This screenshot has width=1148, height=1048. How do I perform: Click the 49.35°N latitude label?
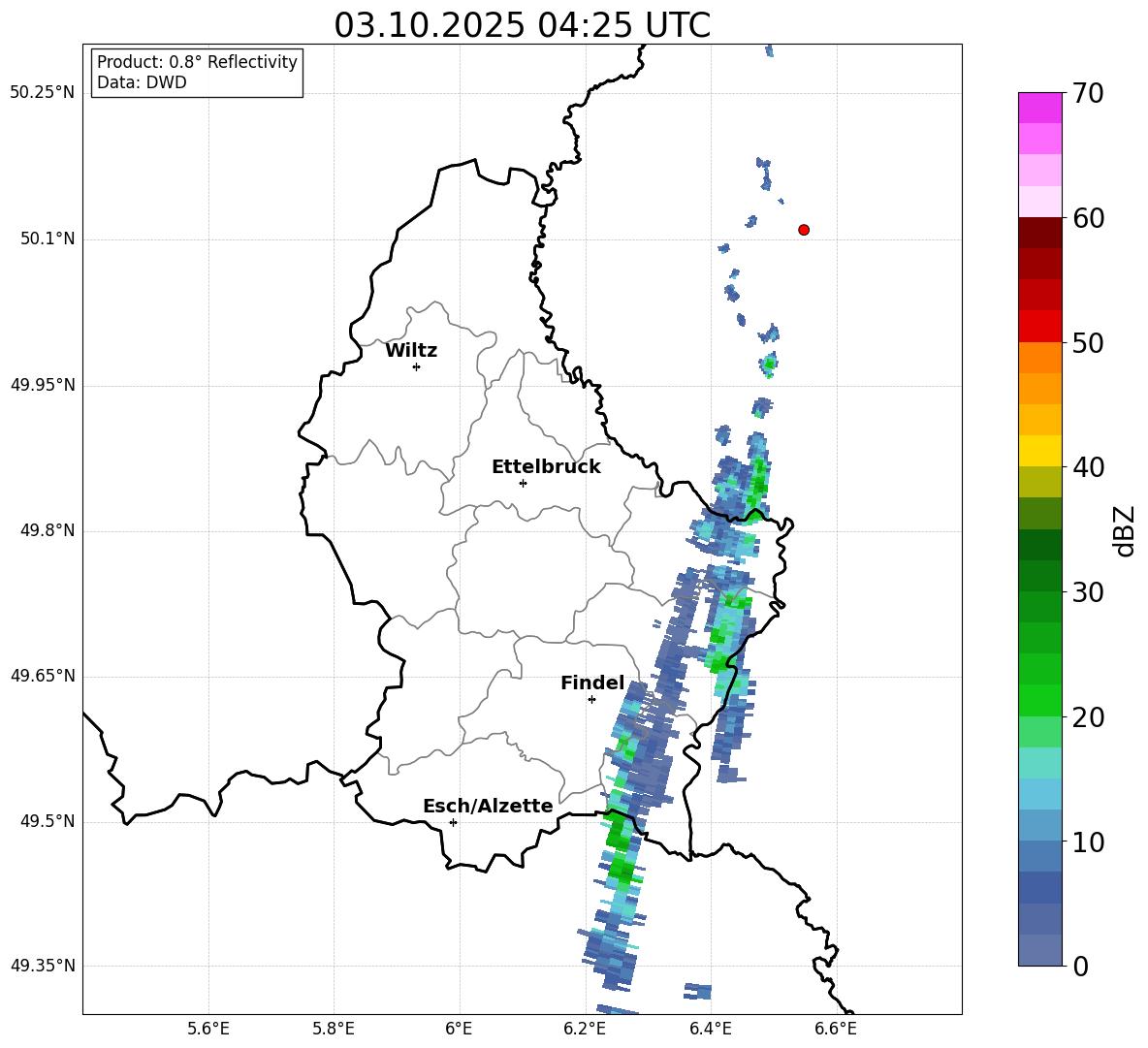click(x=43, y=966)
